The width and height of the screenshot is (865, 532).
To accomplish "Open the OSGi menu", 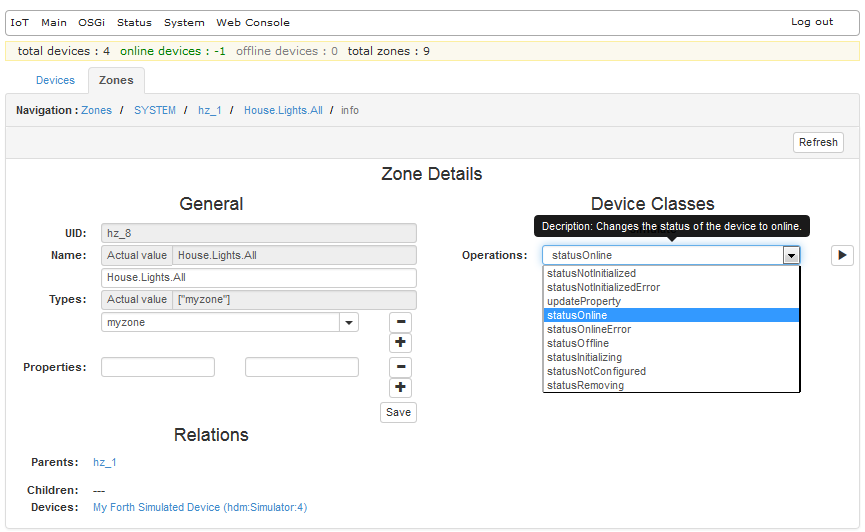I will [91, 22].
